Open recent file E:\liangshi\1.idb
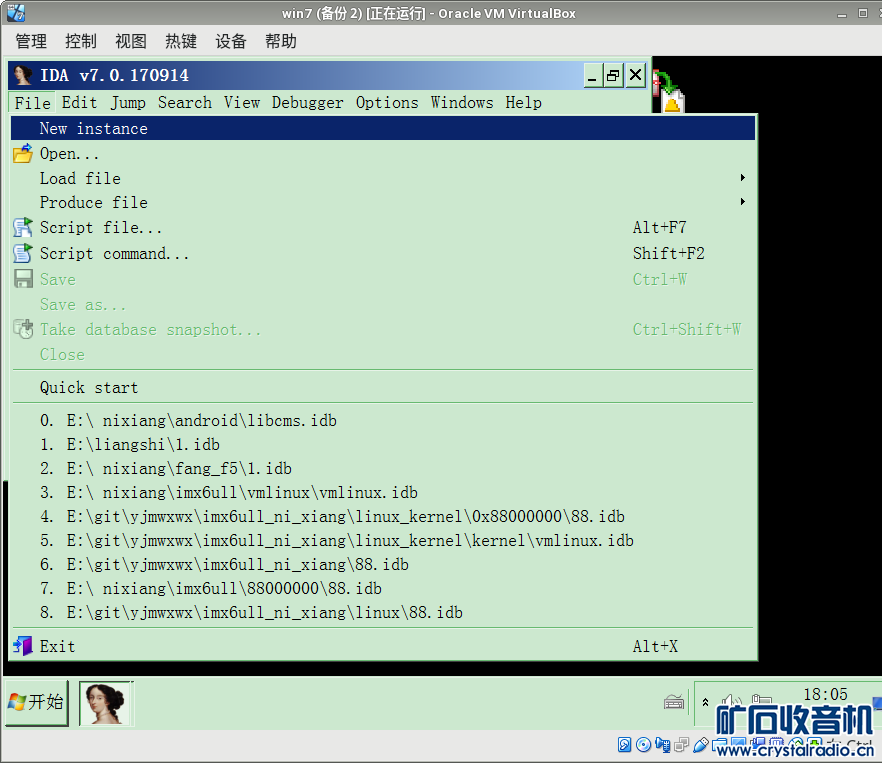Viewport: 882px width, 763px height. pyautogui.click(x=382, y=445)
